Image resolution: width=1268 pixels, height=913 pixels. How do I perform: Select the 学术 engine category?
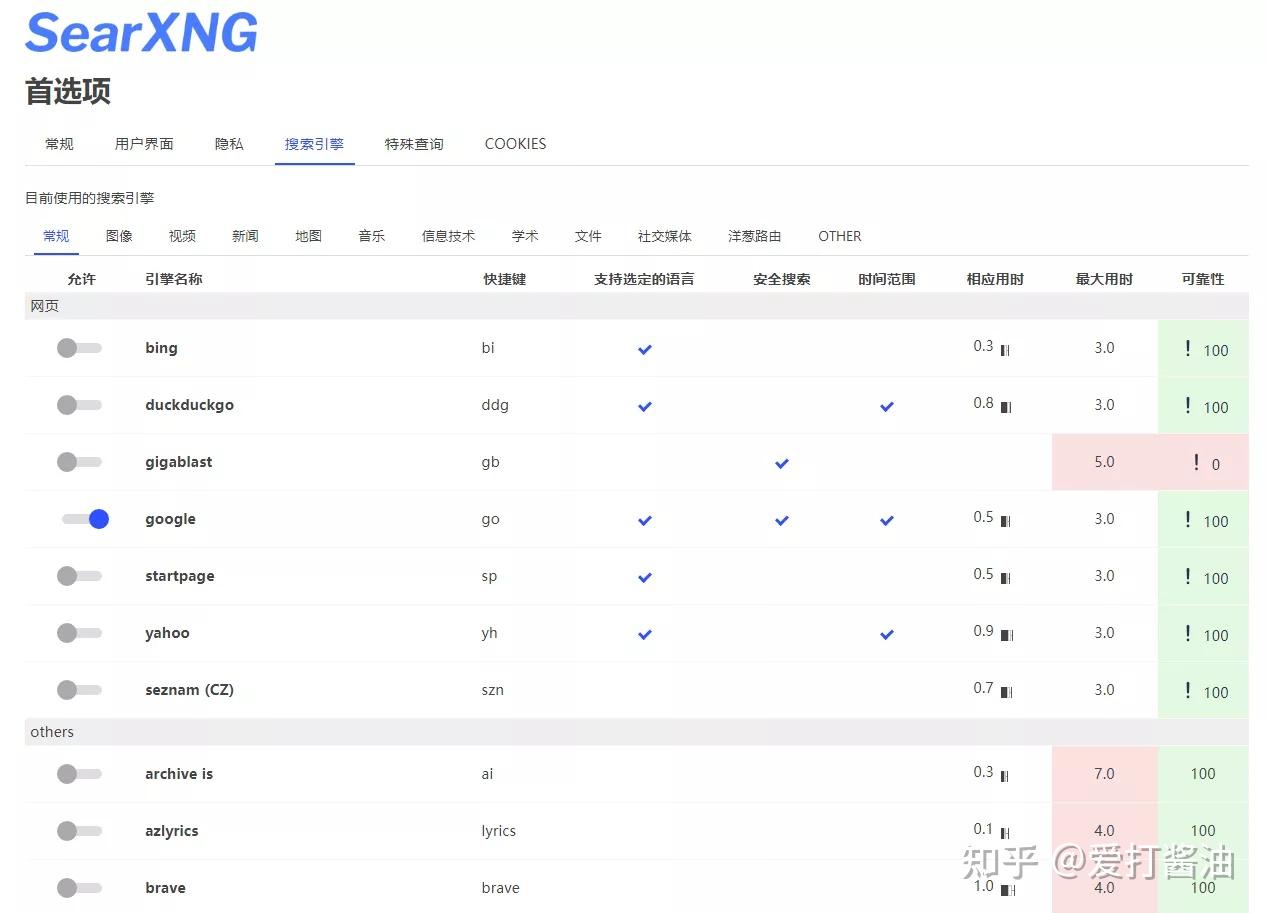click(x=525, y=236)
